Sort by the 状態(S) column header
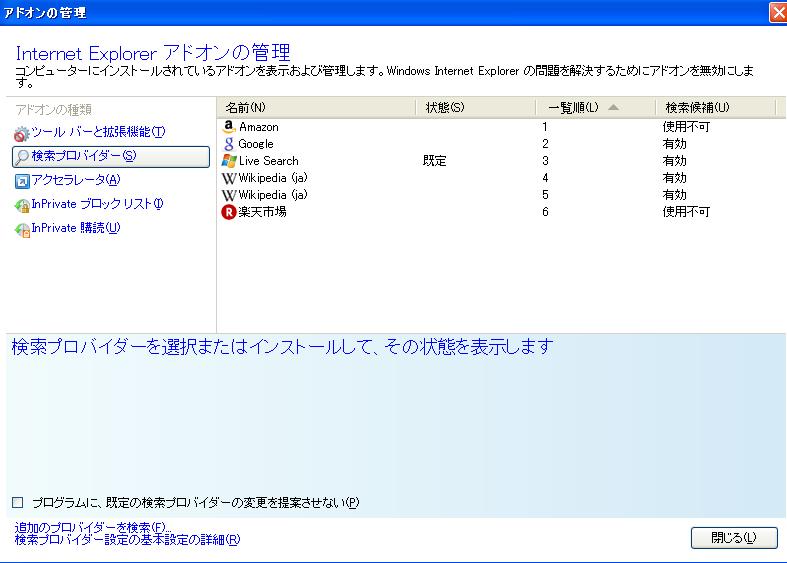787x563 pixels. click(476, 107)
